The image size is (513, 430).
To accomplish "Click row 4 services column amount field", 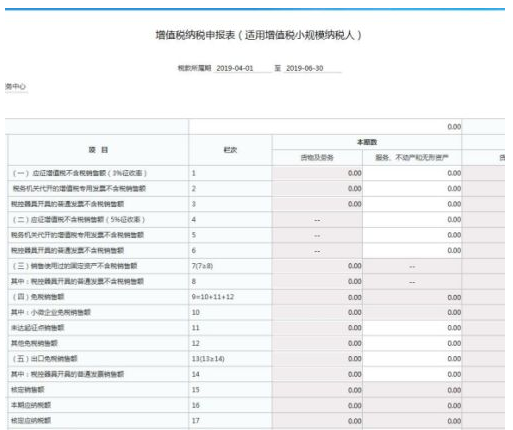I will click(x=412, y=220).
